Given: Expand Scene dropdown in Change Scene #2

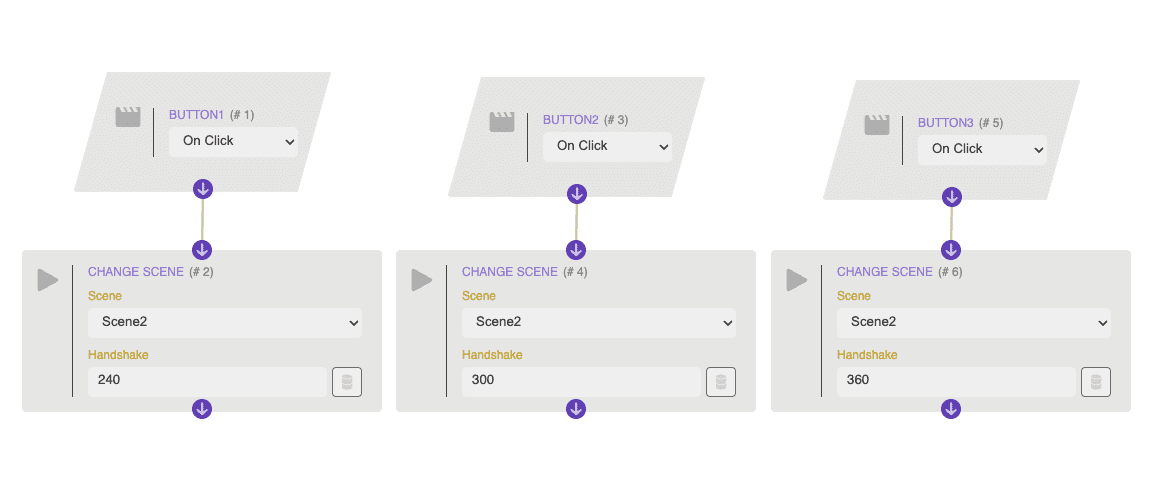Looking at the screenshot, I should [x=225, y=322].
